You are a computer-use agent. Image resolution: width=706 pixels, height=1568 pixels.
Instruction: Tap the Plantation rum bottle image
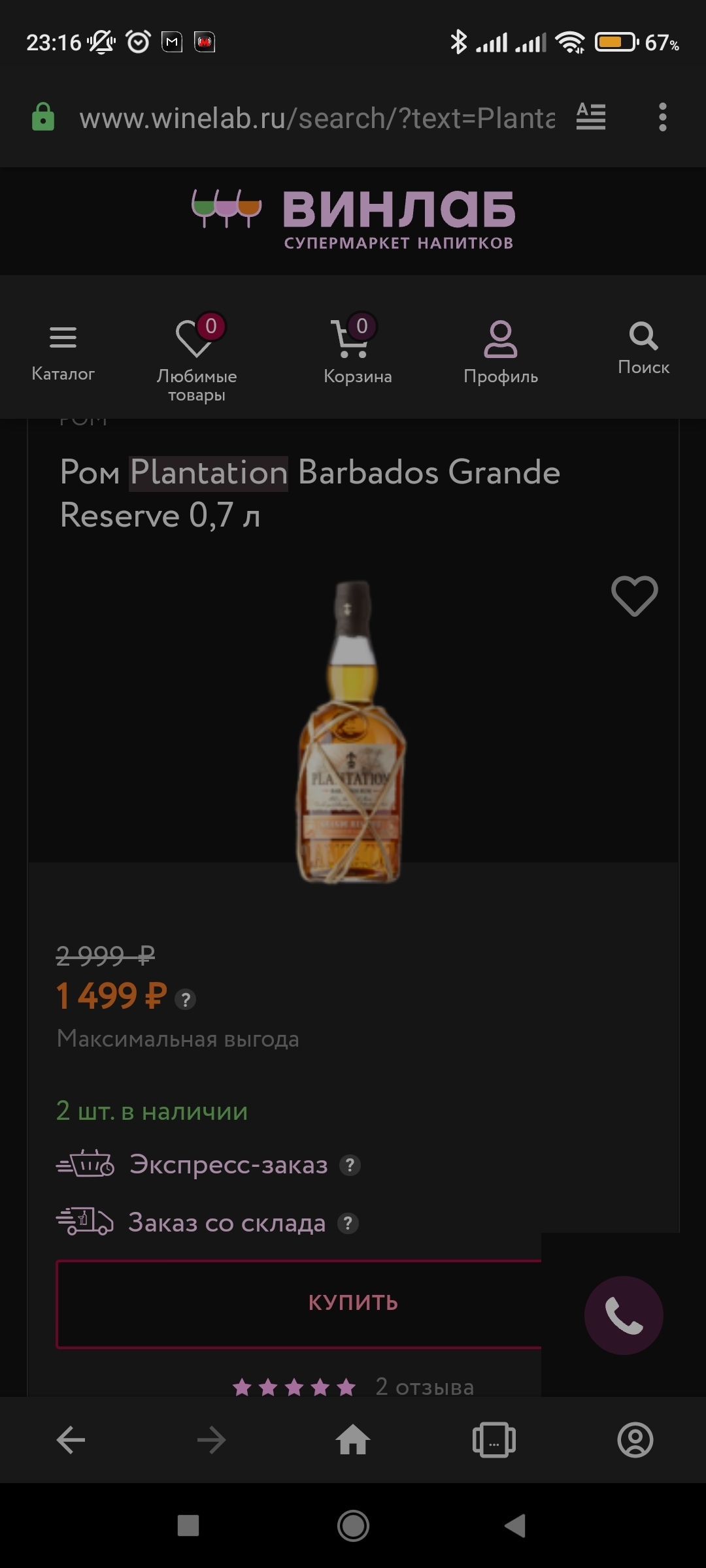352,732
